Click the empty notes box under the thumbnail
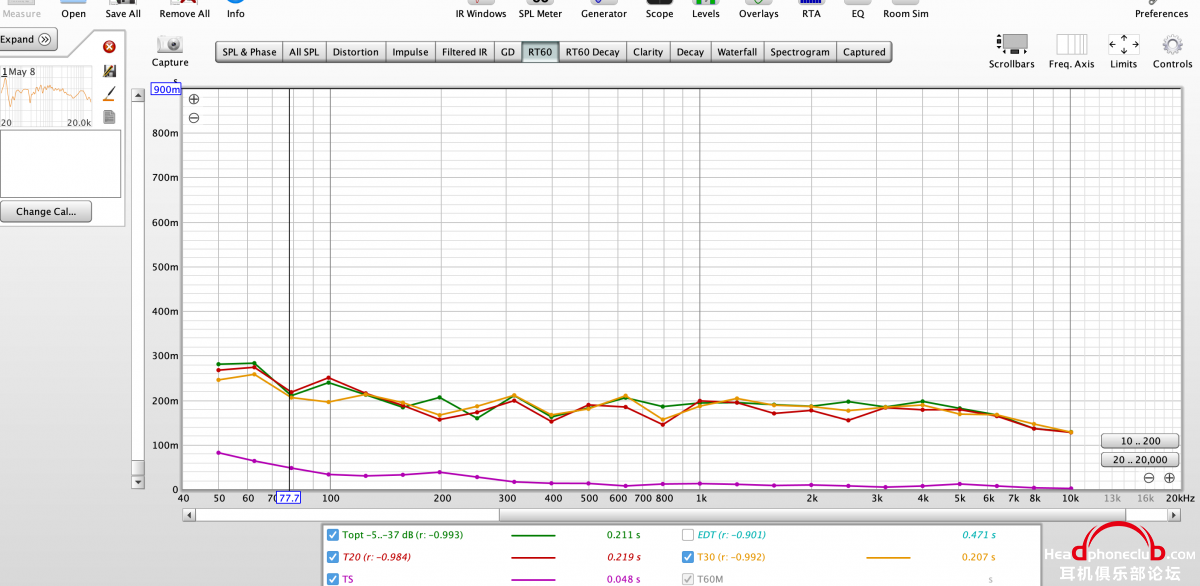1200x586 pixels. [61, 163]
